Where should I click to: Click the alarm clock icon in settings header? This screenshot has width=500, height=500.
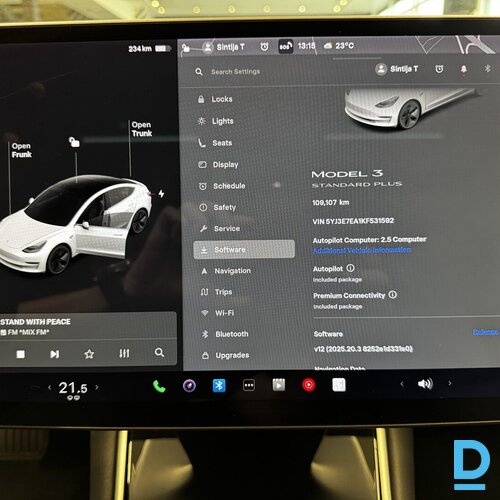pos(439,69)
